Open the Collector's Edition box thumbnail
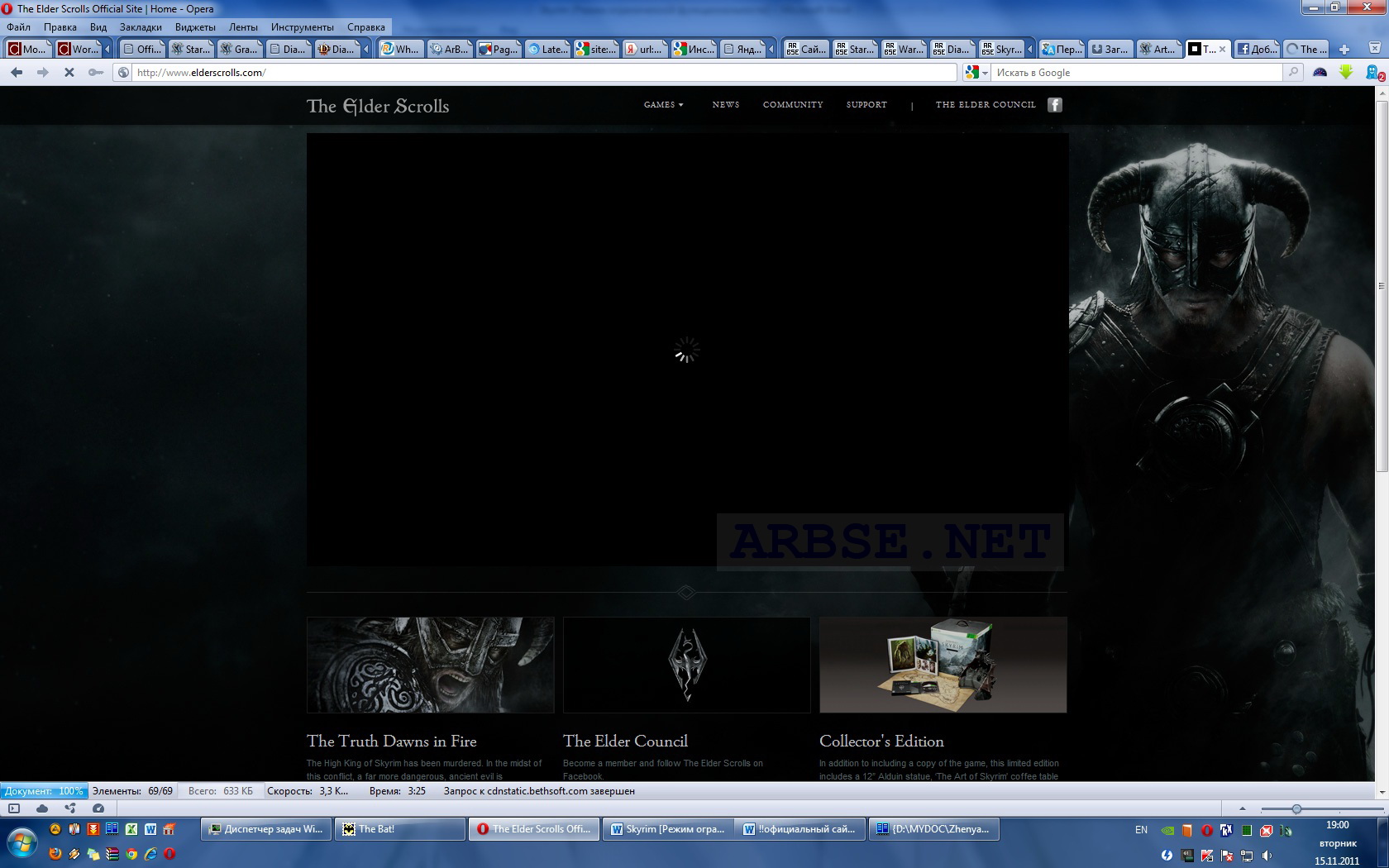The image size is (1389, 868). (943, 665)
